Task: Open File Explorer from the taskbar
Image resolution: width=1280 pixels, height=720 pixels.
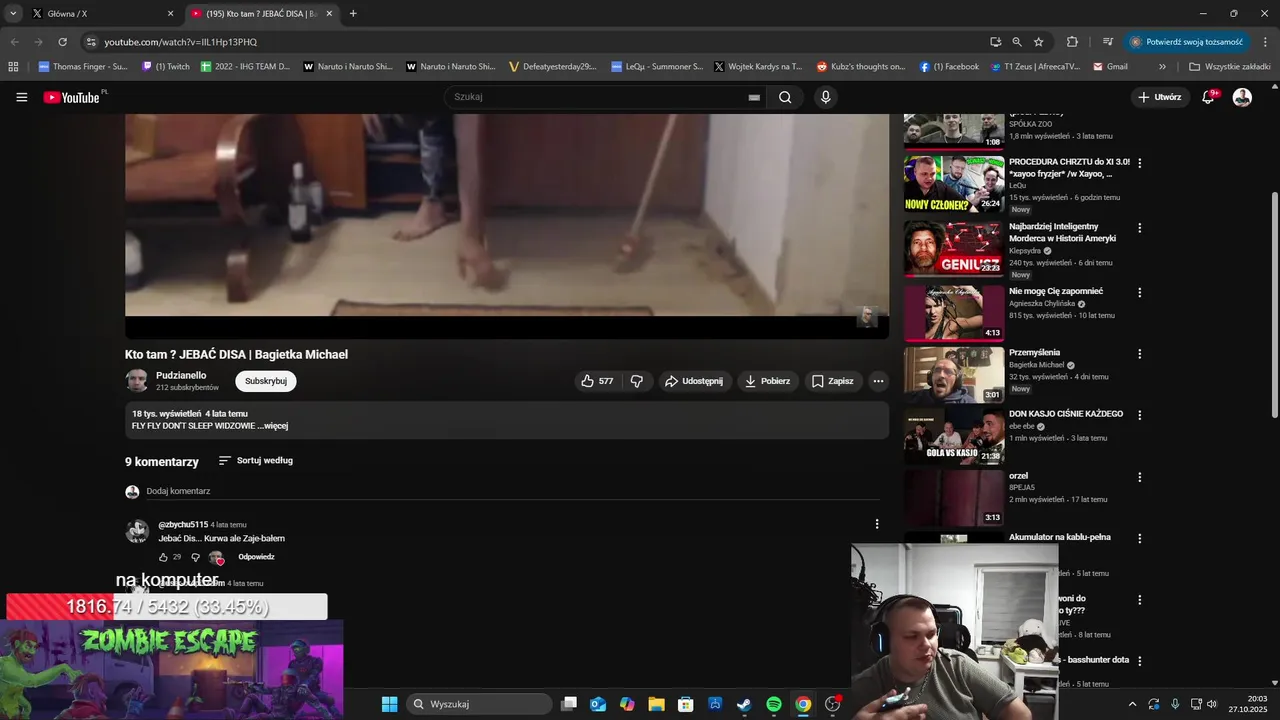Action: (x=656, y=704)
